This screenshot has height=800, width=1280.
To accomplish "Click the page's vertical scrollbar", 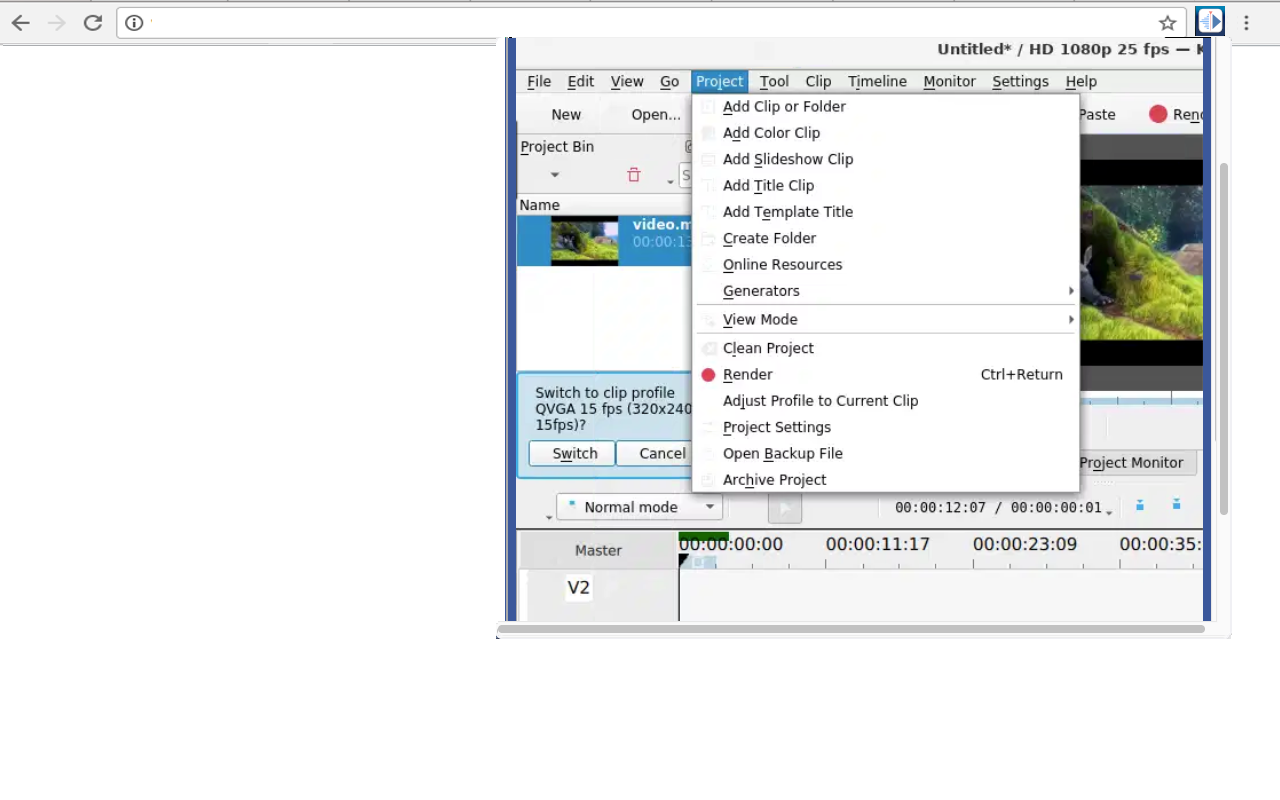I will (x=1224, y=338).
